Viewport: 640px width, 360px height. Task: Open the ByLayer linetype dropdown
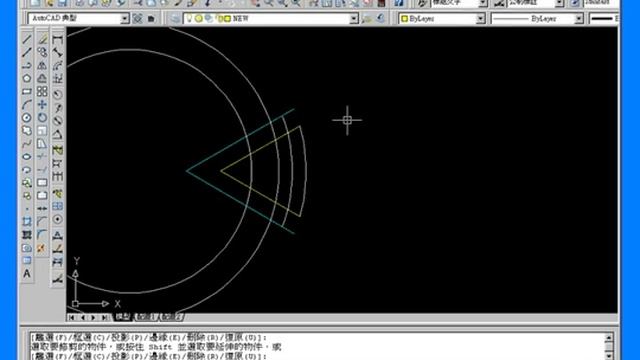[x=579, y=19]
